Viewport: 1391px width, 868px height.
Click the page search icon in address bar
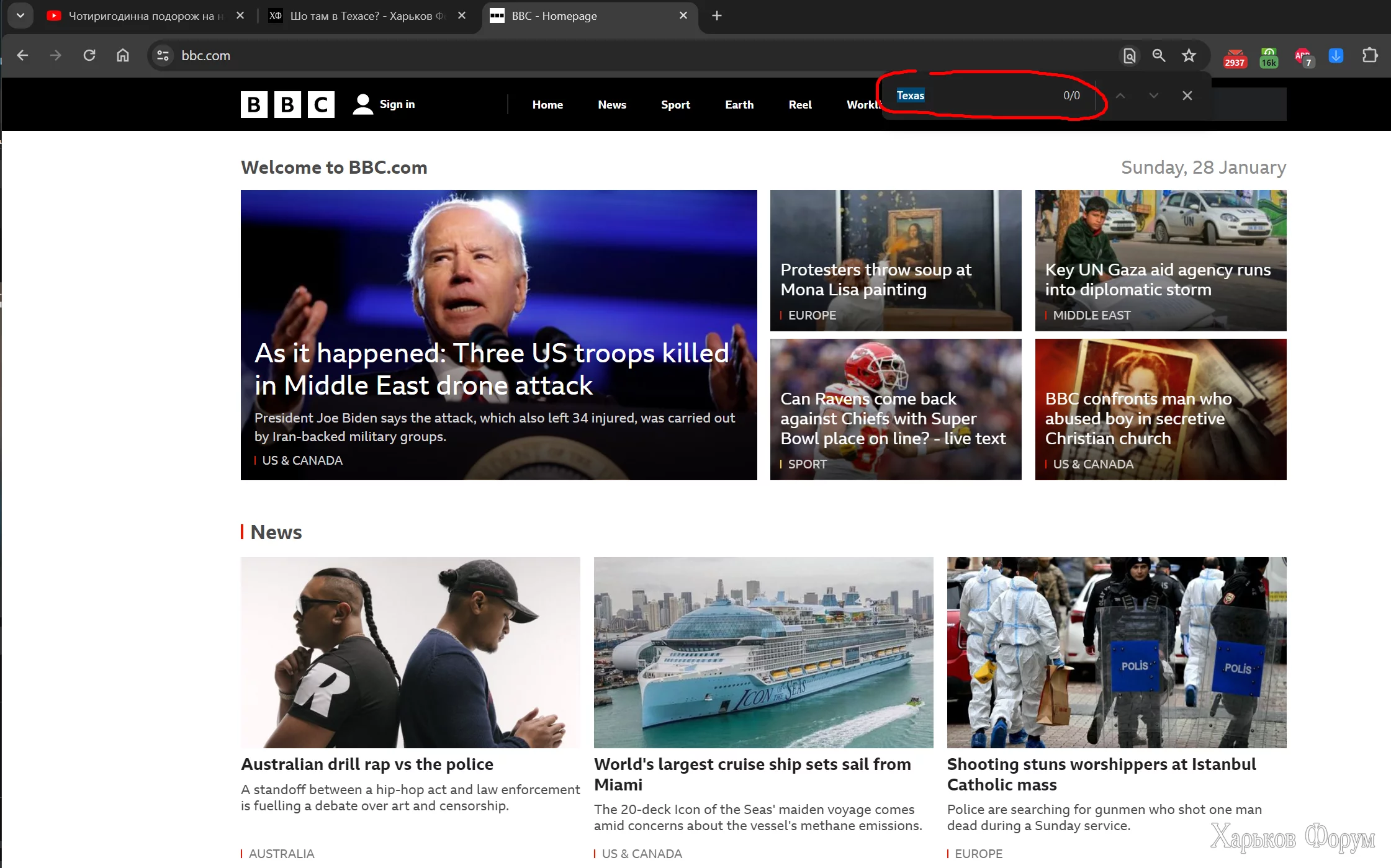pos(1130,56)
